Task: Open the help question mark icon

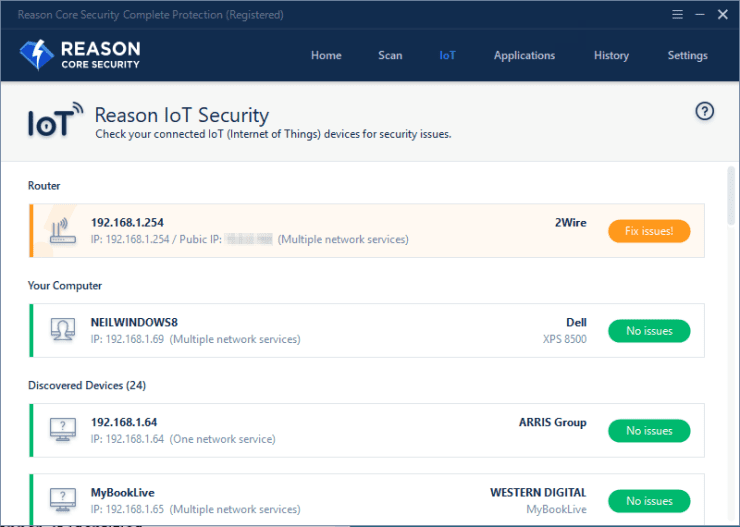Action: (x=704, y=111)
